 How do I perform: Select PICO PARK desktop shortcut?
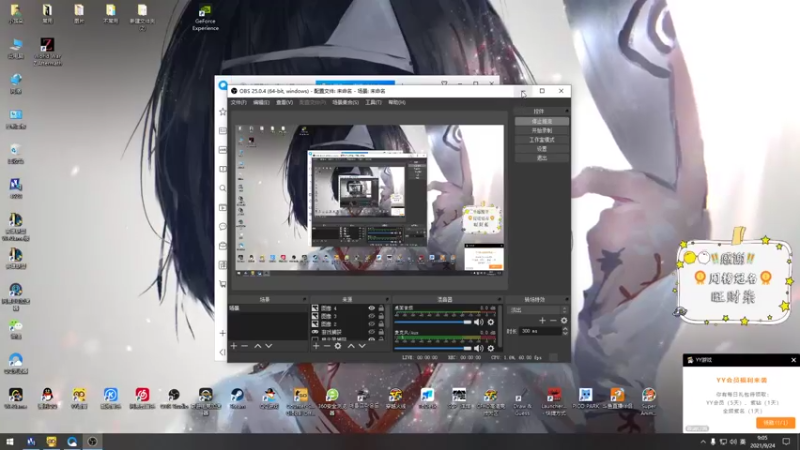pyautogui.click(x=585, y=398)
